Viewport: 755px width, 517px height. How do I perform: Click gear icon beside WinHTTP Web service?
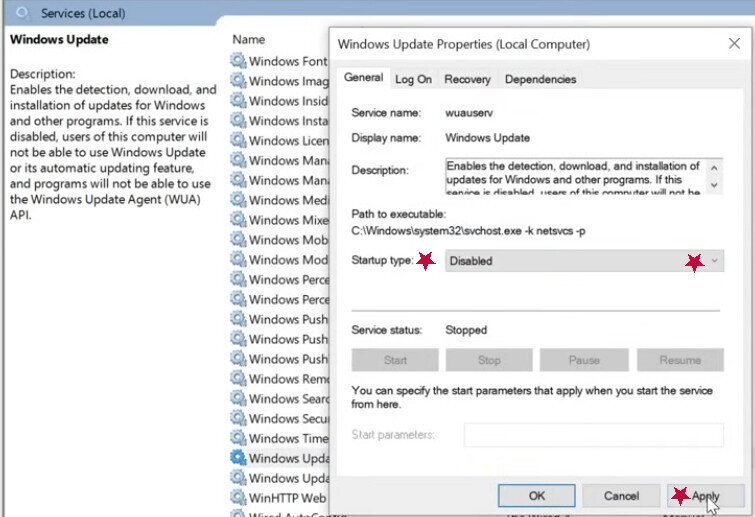[238, 497]
